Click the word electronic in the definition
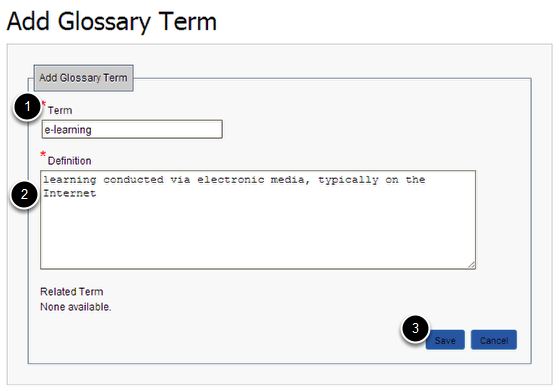560x391 pixels. pos(231,180)
